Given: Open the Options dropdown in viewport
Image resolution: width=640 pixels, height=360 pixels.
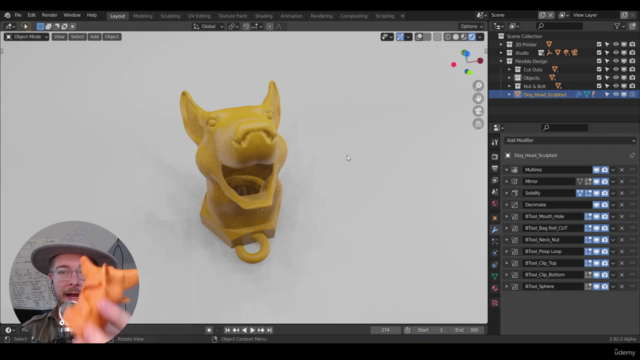Looking at the screenshot, I should (x=471, y=27).
